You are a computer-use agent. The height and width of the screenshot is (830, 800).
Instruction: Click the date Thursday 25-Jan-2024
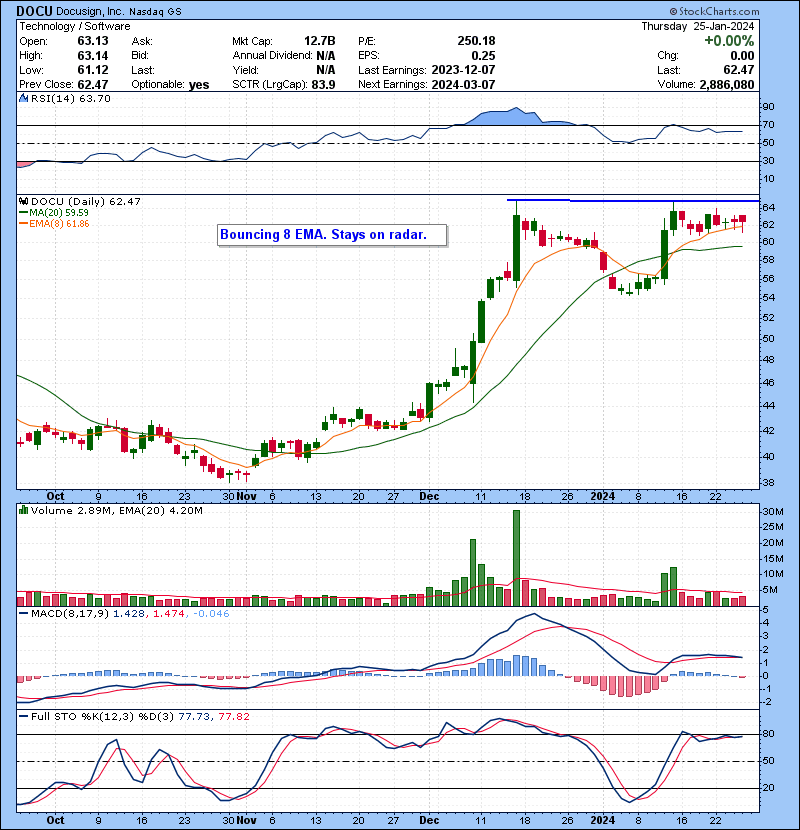(x=698, y=26)
